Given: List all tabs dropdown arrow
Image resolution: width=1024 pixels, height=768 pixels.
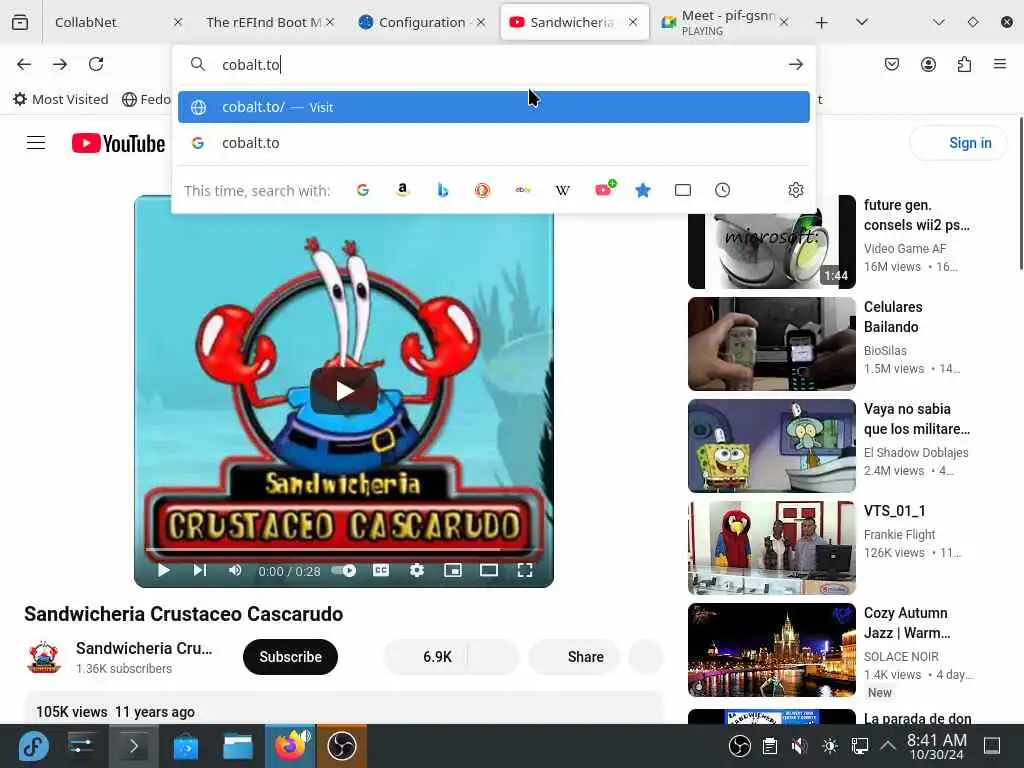Looking at the screenshot, I should (862, 22).
